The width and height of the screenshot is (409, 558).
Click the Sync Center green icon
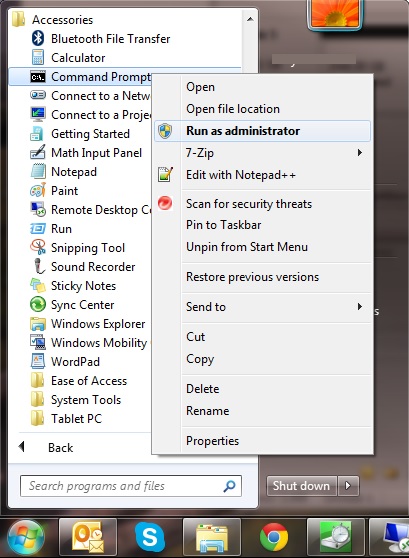pos(38,304)
